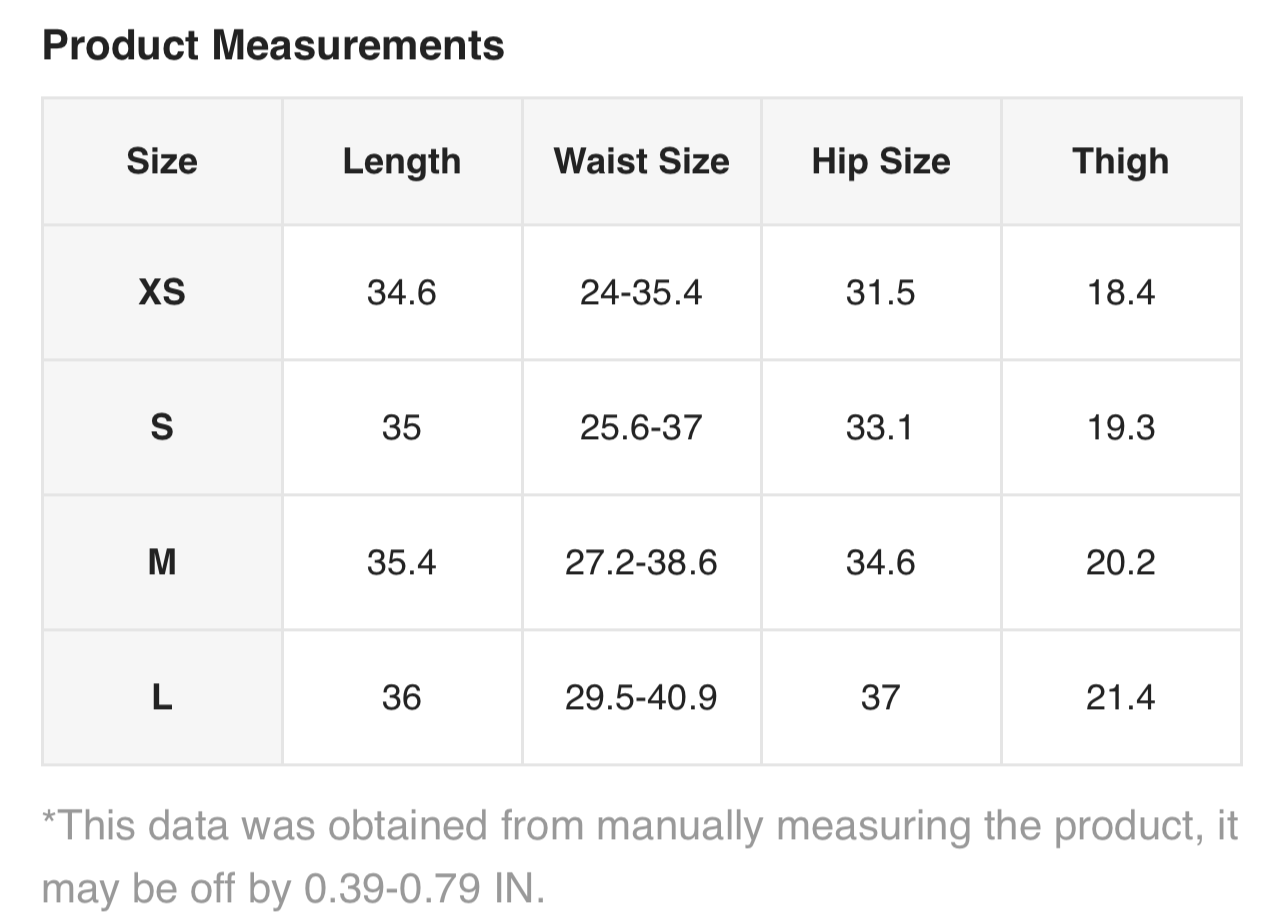Select the Size column header
1284x918 pixels.
click(x=162, y=161)
